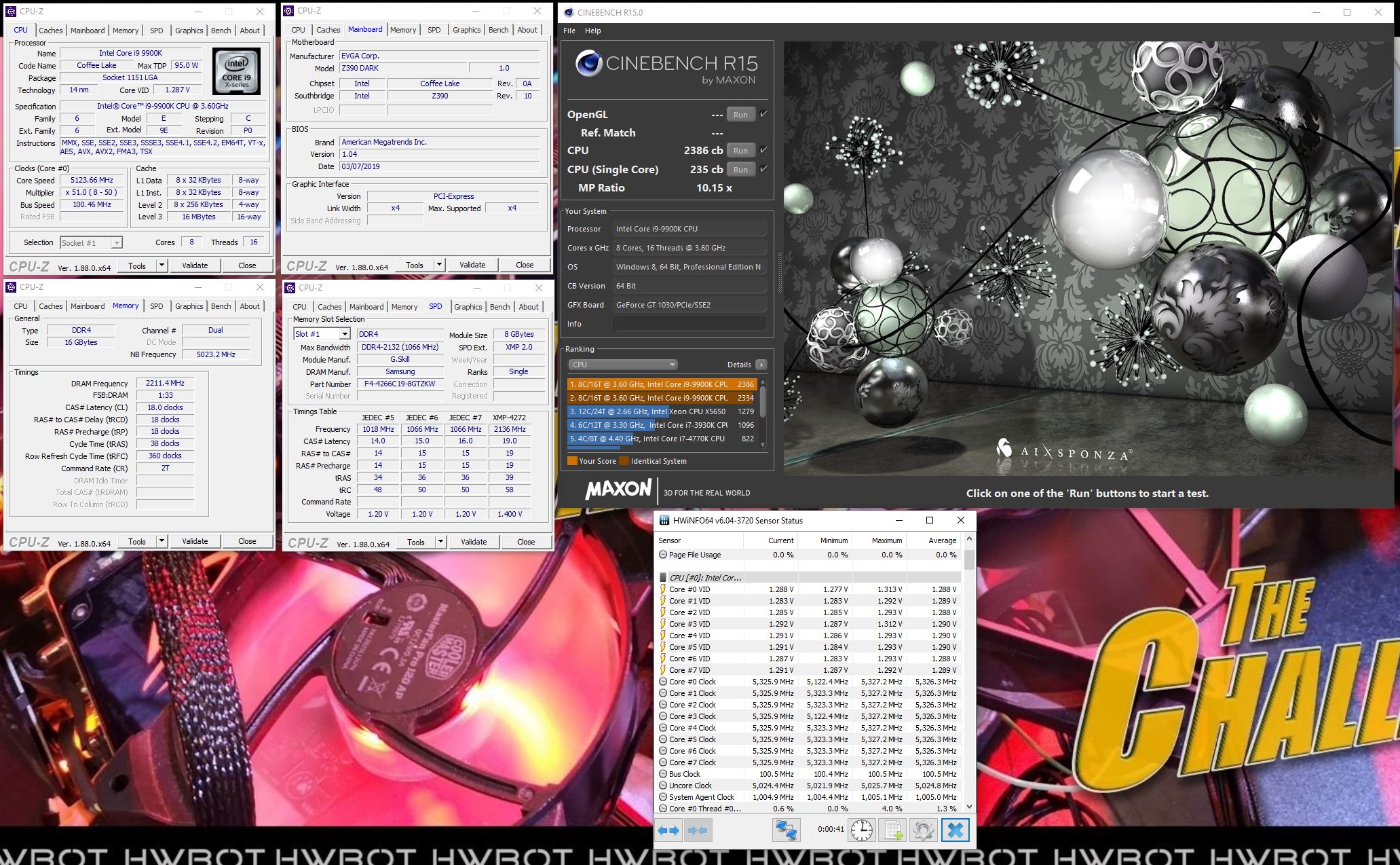Open the Slot #1 memory slot dropdown

coord(345,334)
